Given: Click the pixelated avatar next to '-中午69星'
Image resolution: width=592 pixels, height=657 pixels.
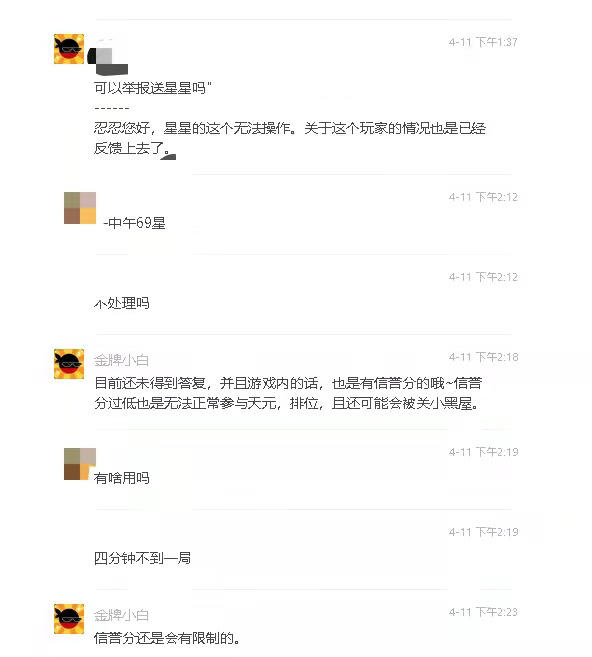Looking at the screenshot, I should (80, 208).
